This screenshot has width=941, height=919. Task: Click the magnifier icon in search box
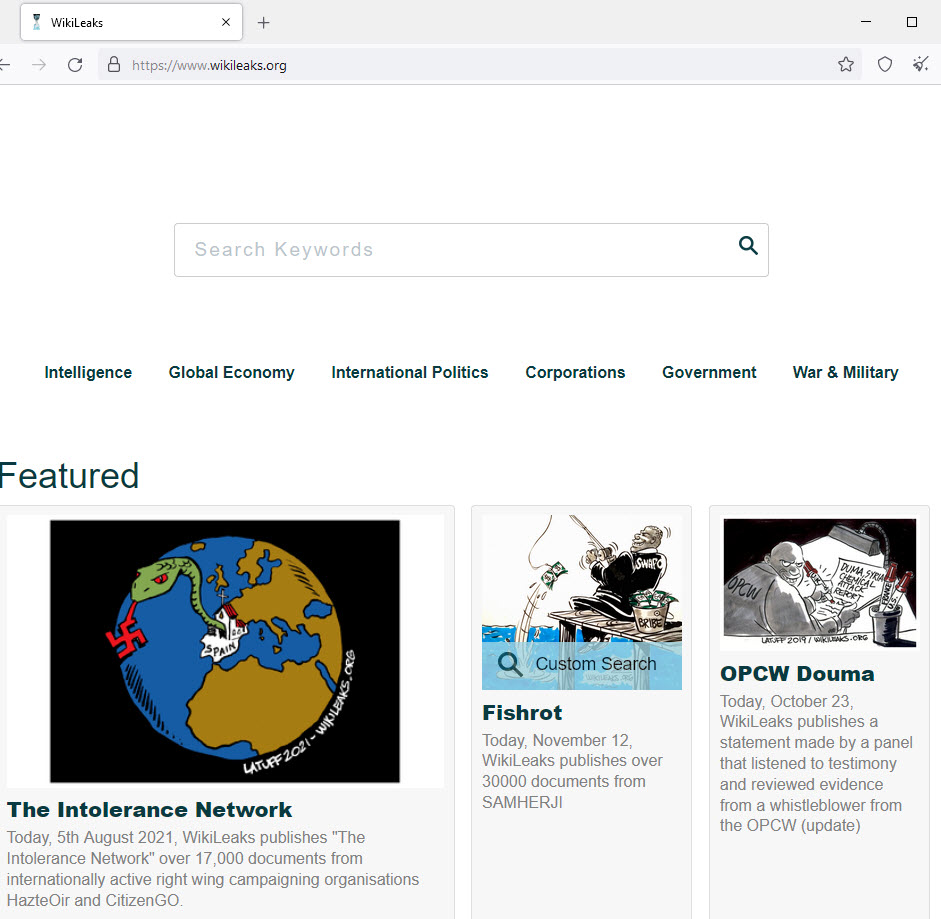click(x=748, y=245)
